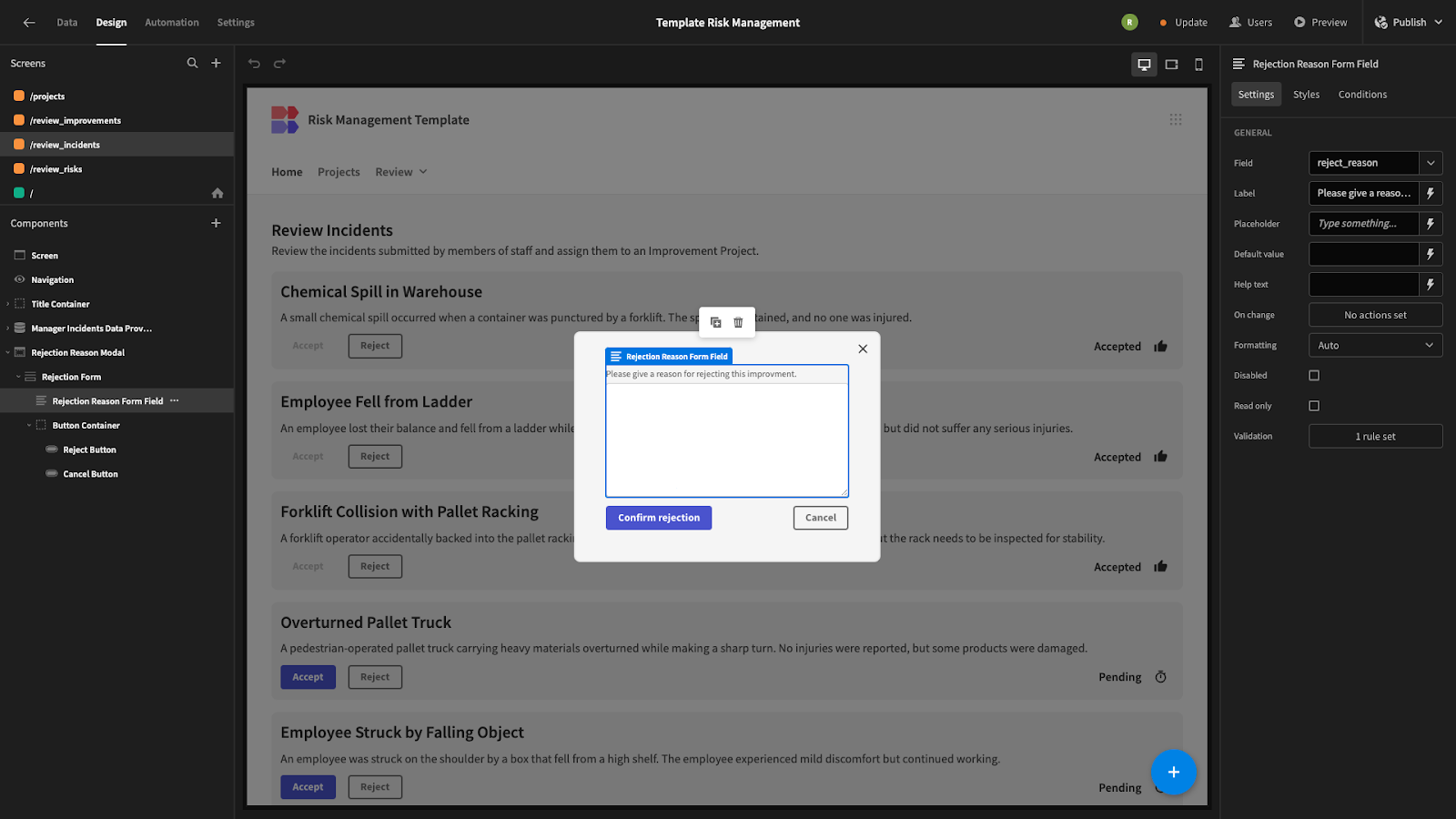The image size is (1456, 819).
Task: Click the blue floating plus button
Action: tap(1173, 772)
